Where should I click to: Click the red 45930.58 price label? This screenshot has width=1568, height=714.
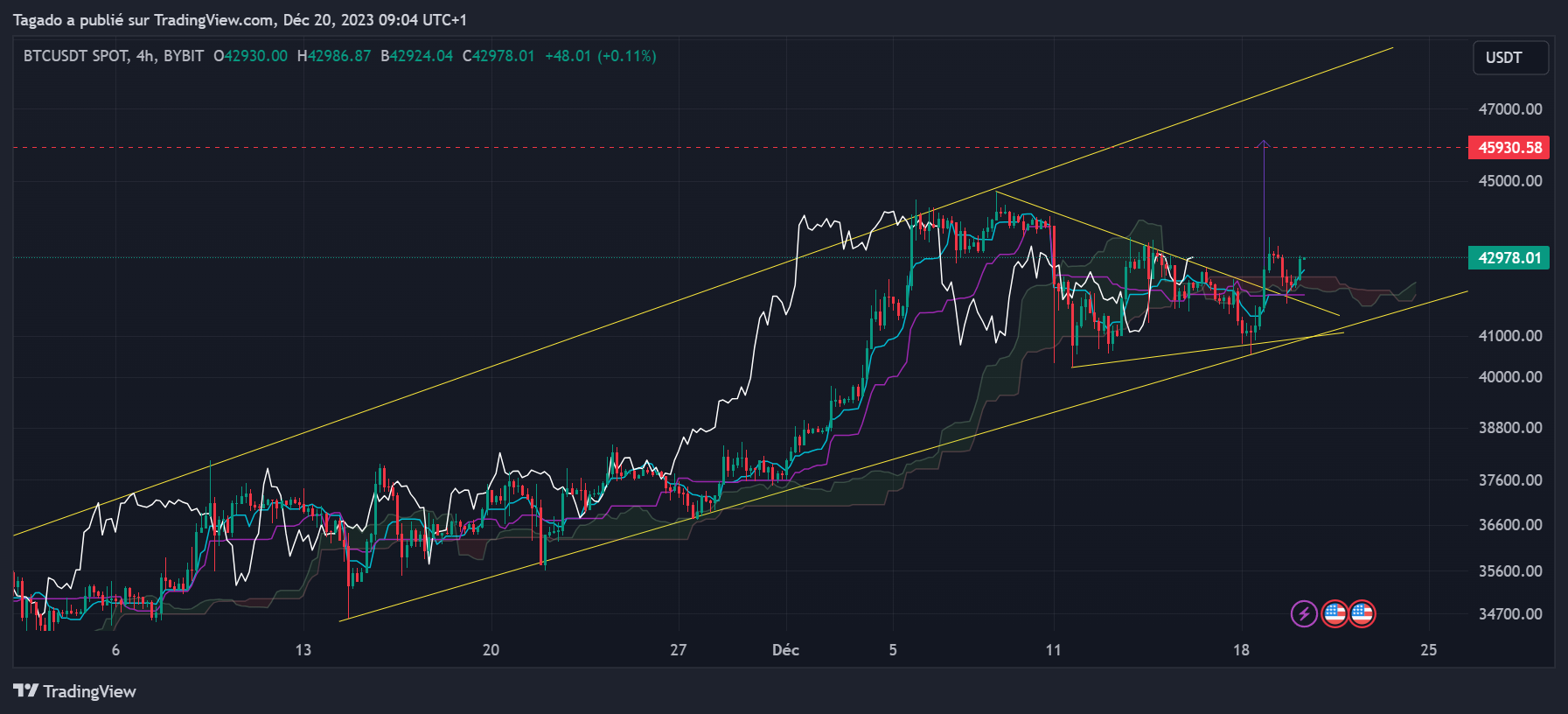1509,148
